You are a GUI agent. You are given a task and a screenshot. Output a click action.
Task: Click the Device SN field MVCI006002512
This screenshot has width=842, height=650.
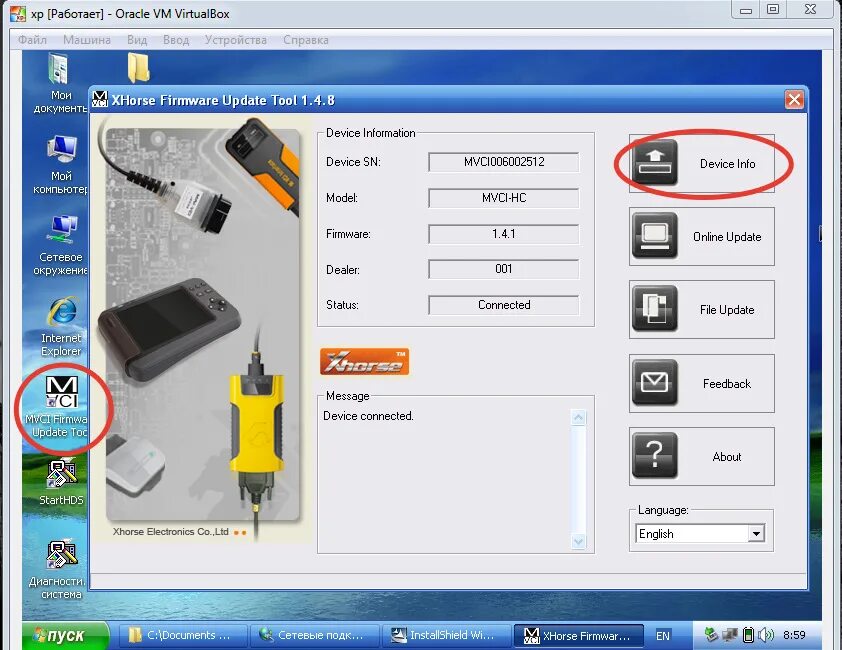504,162
